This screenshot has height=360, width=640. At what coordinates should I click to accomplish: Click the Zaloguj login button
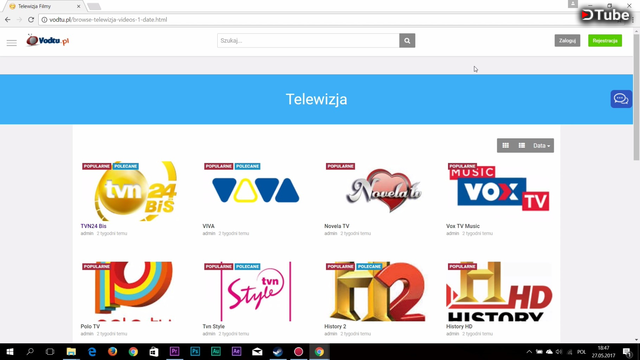(x=567, y=40)
